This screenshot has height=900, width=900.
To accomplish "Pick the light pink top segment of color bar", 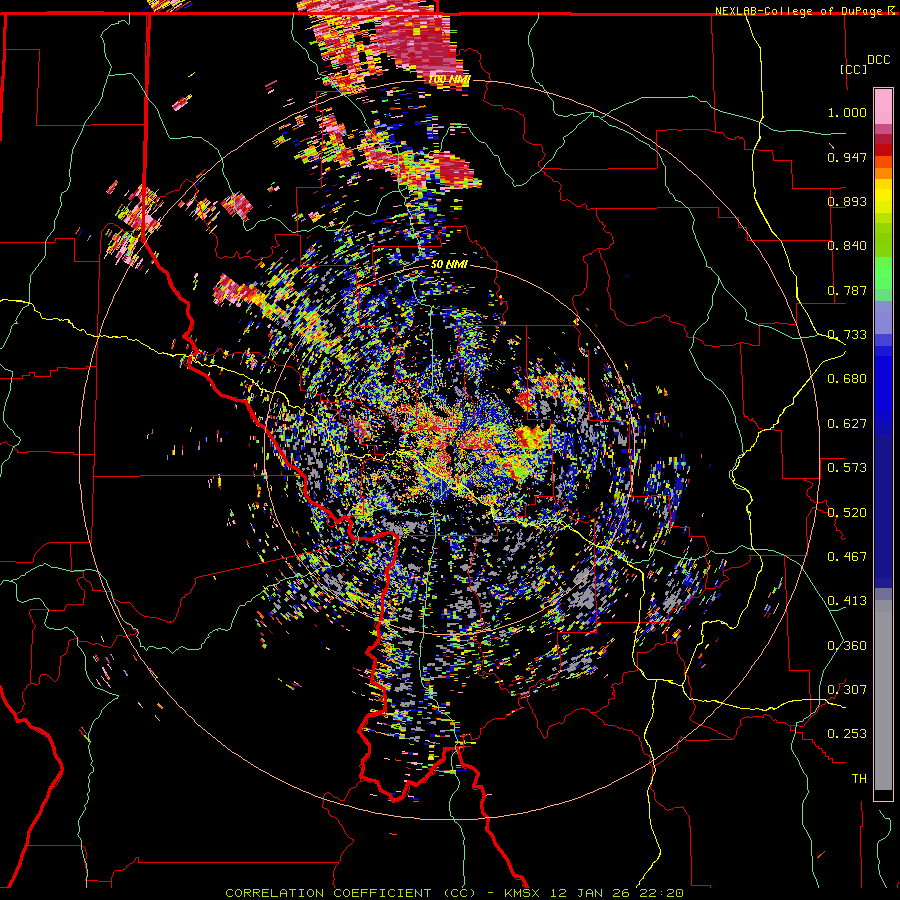I will [x=883, y=106].
